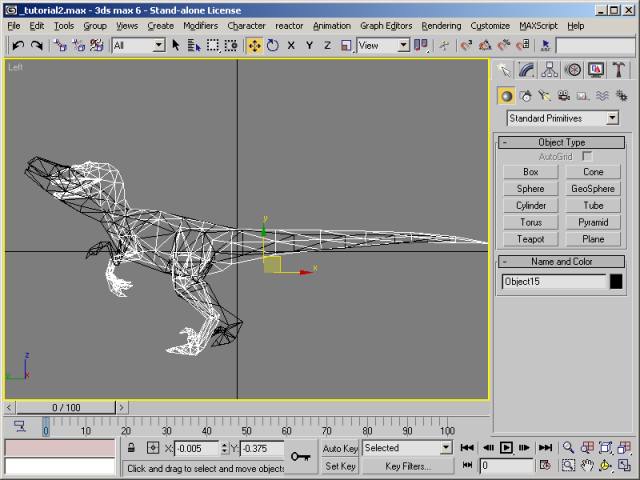The image size is (640, 480).
Task: Click the Teapot primitive button
Action: click(x=530, y=239)
